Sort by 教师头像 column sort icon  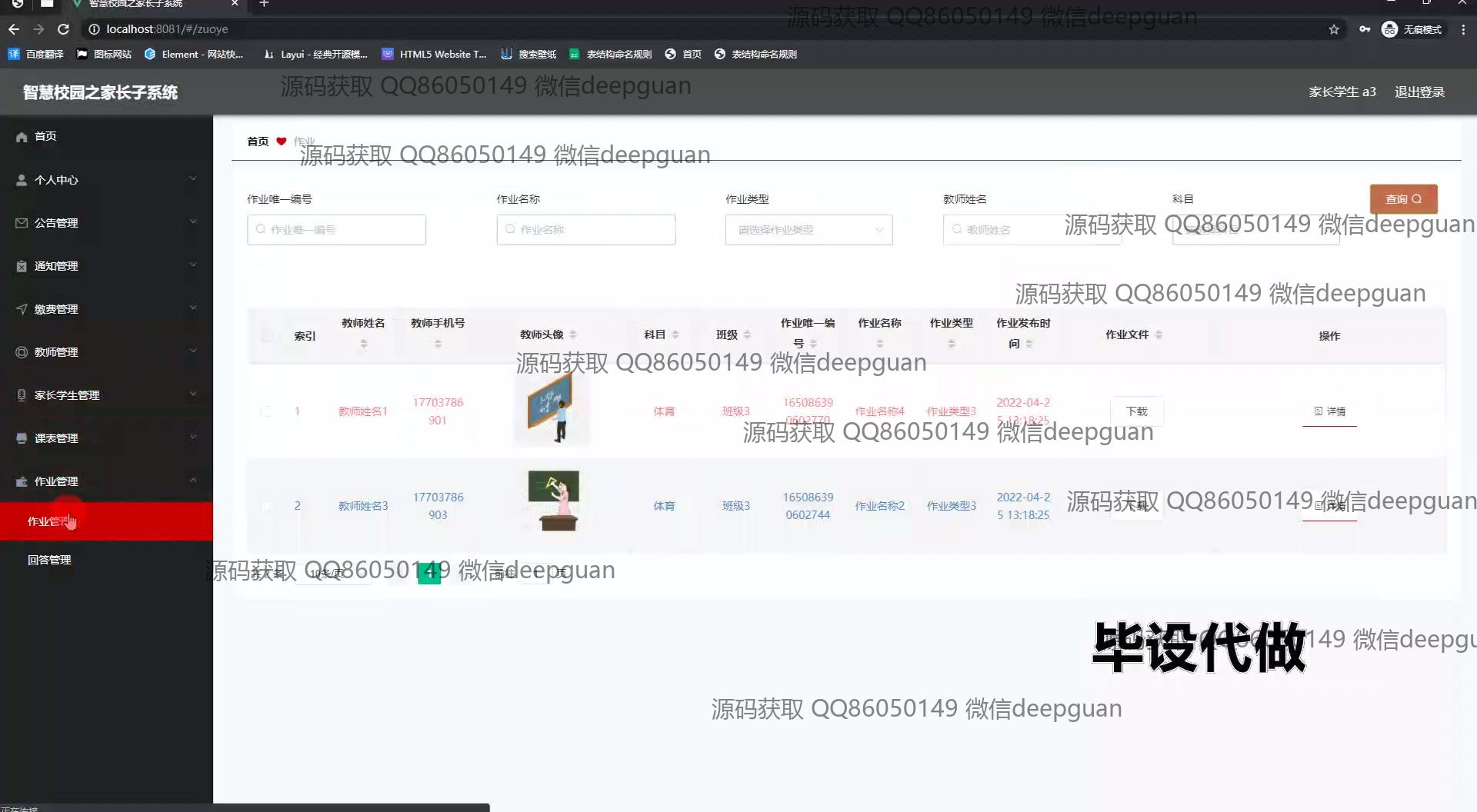(x=573, y=335)
